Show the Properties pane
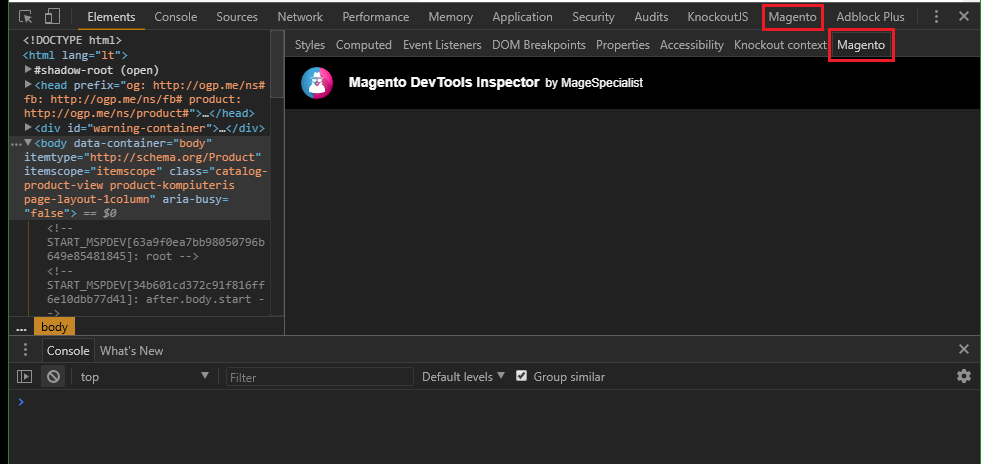The image size is (981, 464). click(623, 44)
